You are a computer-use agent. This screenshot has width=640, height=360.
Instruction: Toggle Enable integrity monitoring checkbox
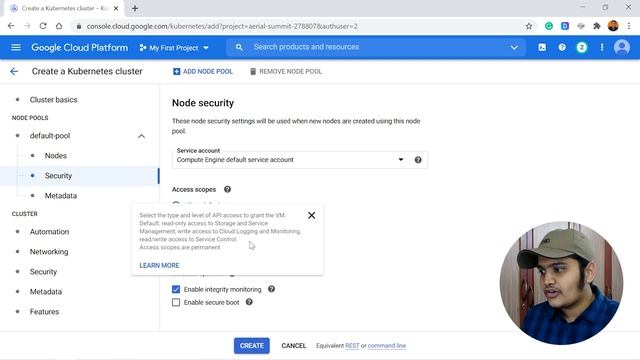coord(176,289)
